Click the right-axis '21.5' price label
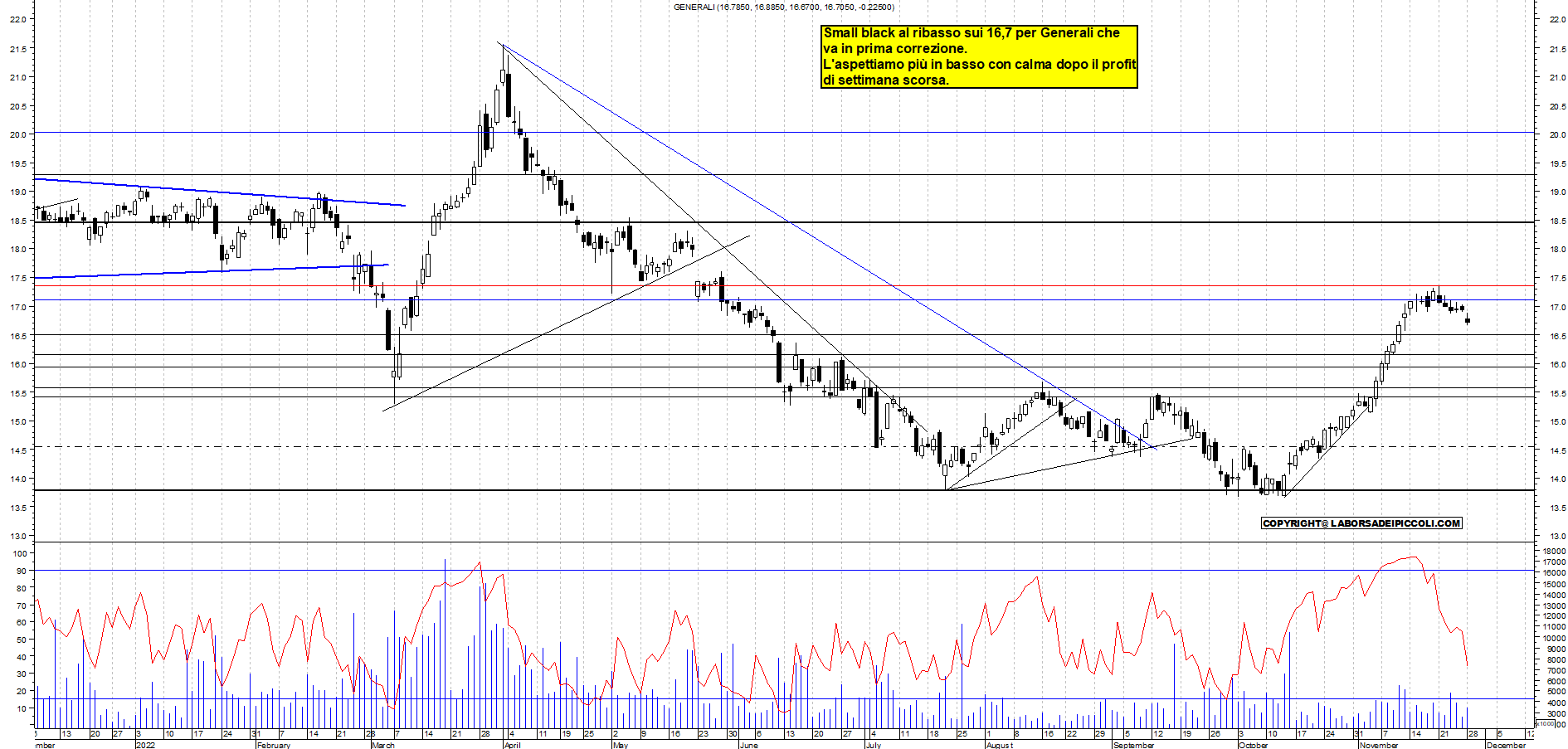Viewport: 1568px width, 749px height. point(1557,49)
